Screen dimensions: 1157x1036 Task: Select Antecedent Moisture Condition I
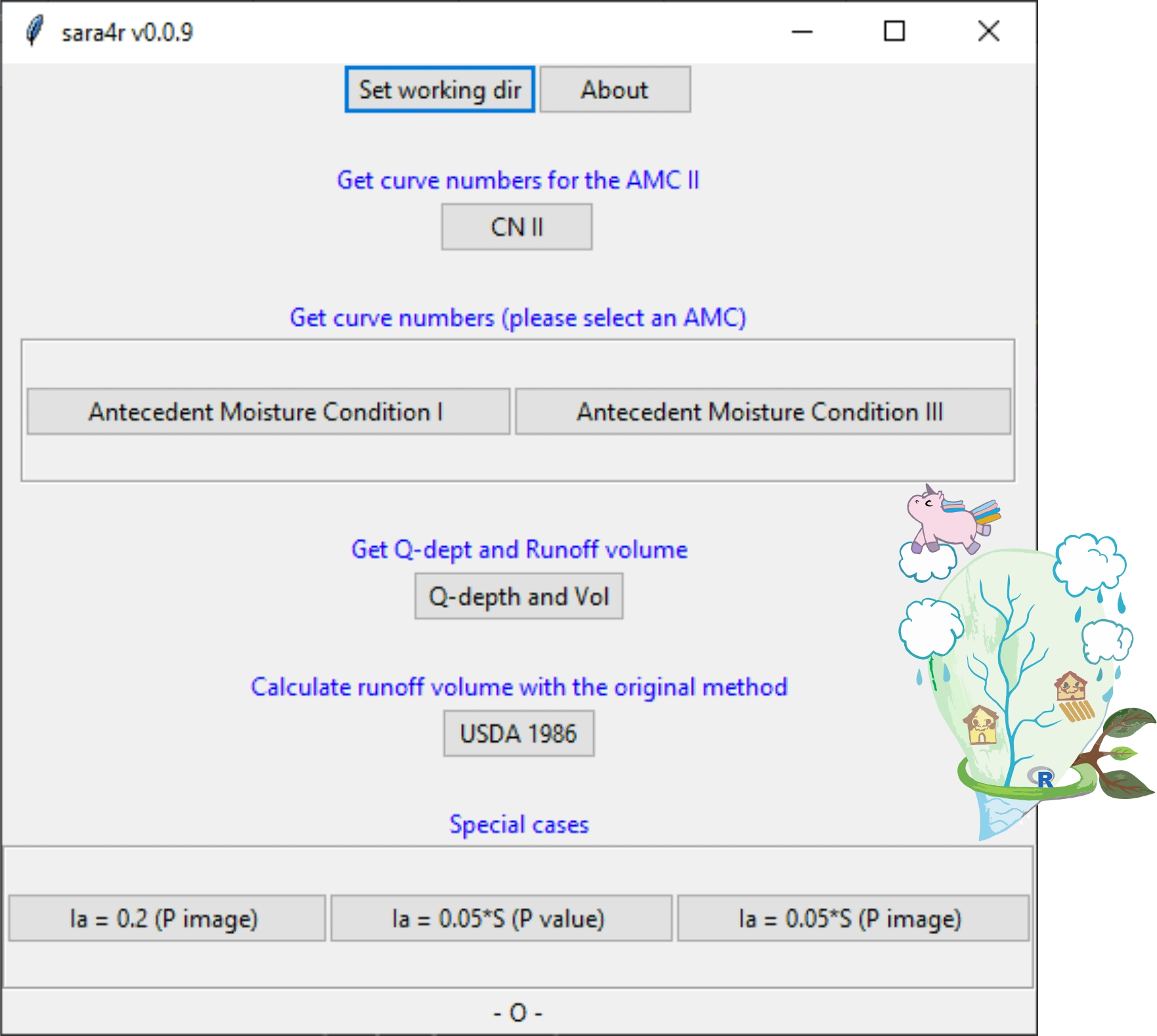[x=268, y=412]
